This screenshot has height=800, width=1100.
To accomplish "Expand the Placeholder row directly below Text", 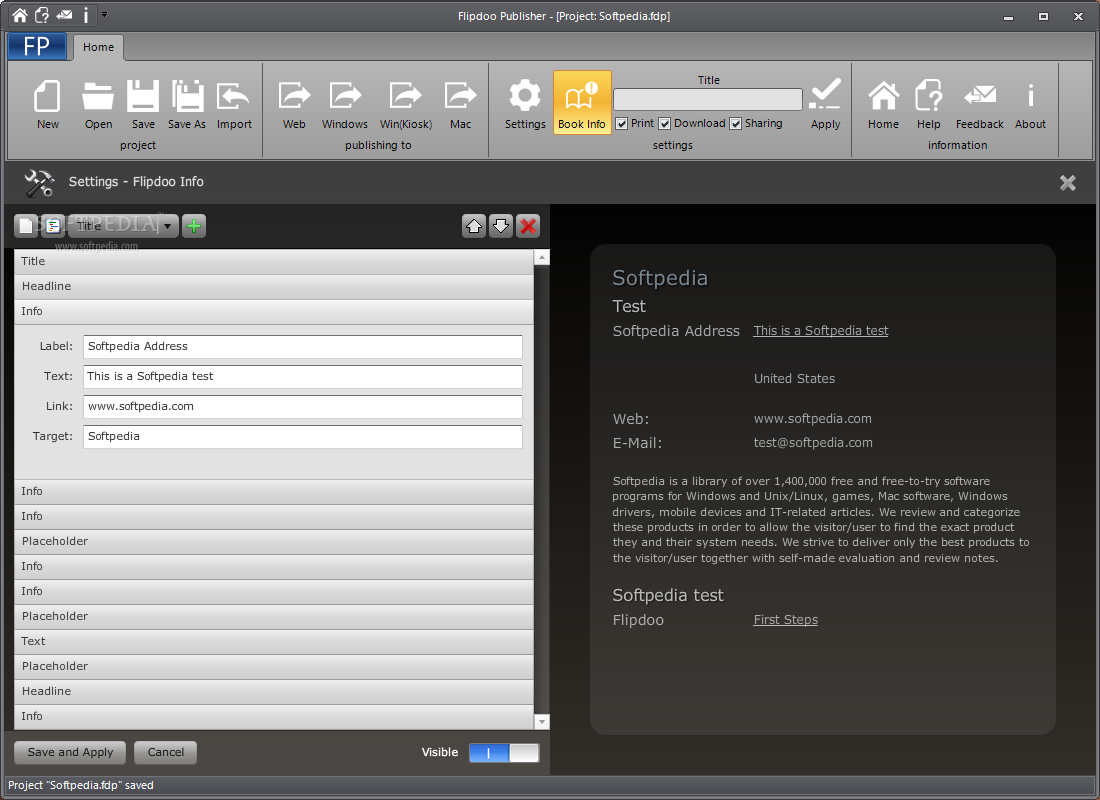I will coord(274,667).
